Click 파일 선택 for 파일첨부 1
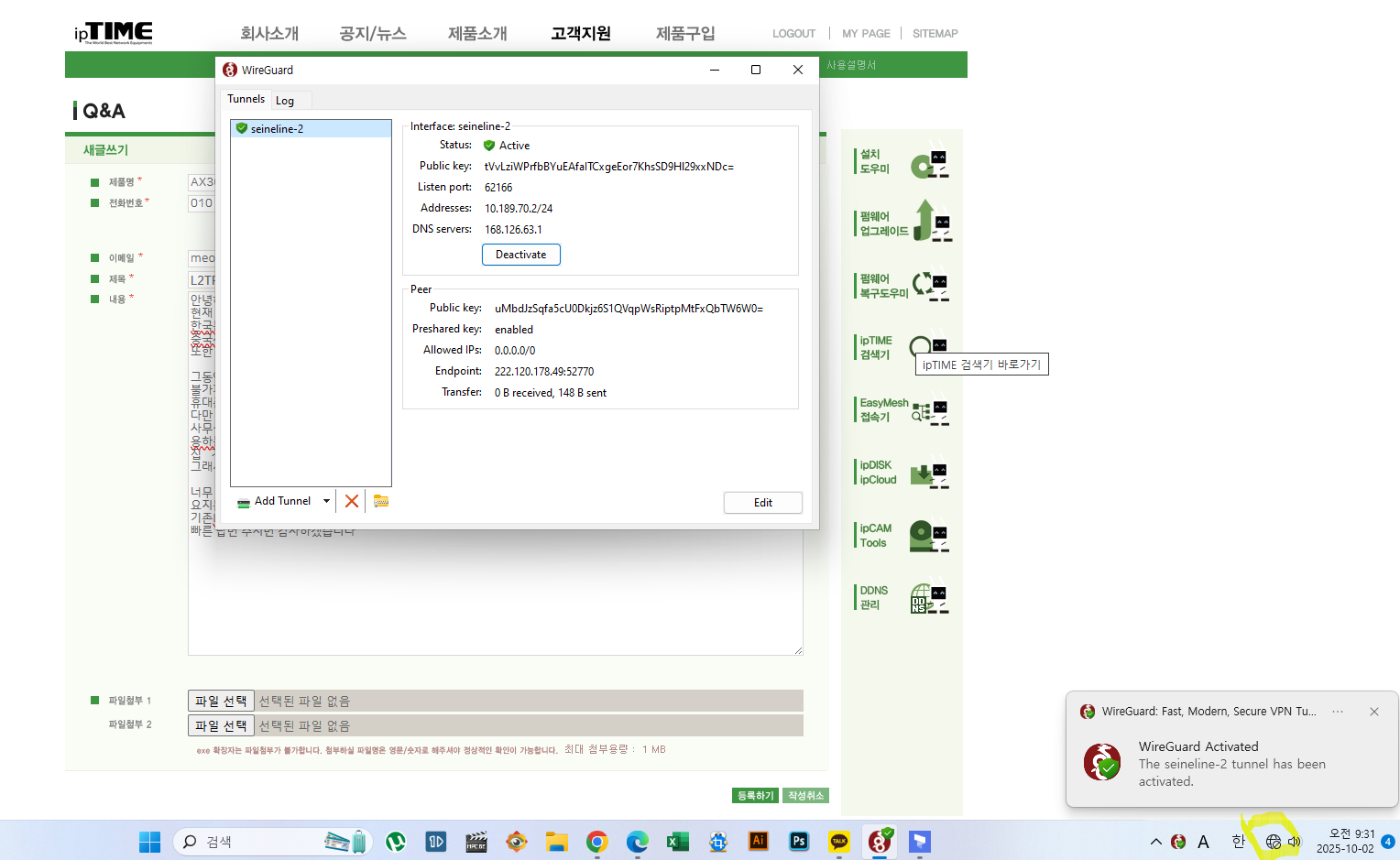The height and width of the screenshot is (860, 1400). coord(221,701)
